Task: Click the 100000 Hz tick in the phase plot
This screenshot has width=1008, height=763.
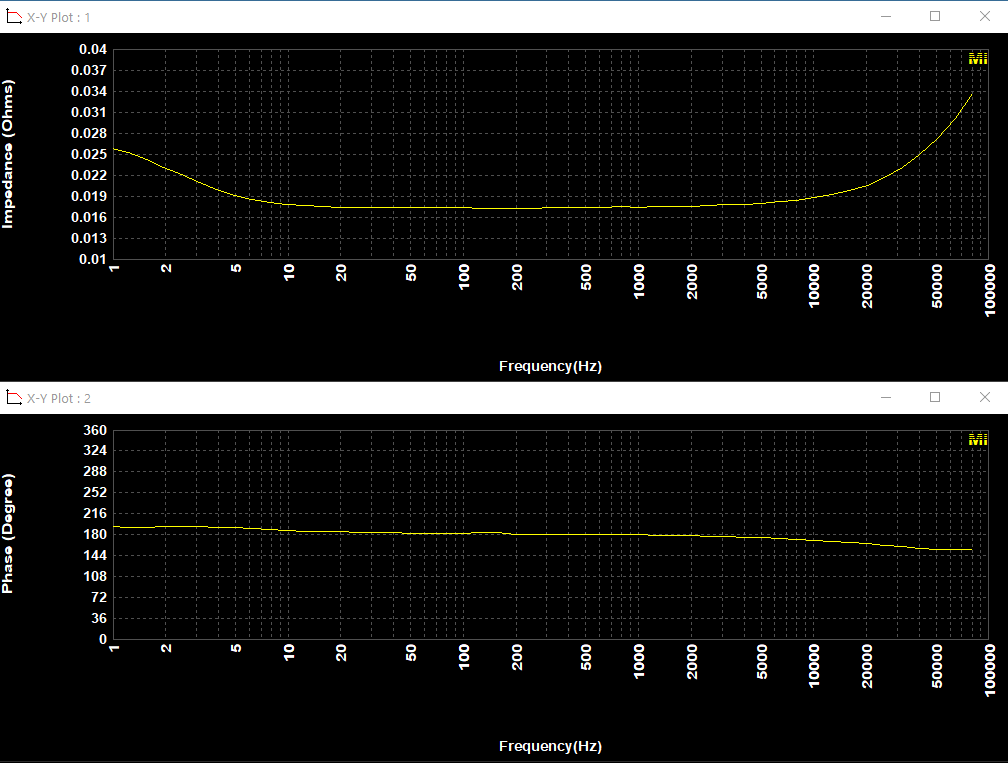Action: tap(991, 668)
